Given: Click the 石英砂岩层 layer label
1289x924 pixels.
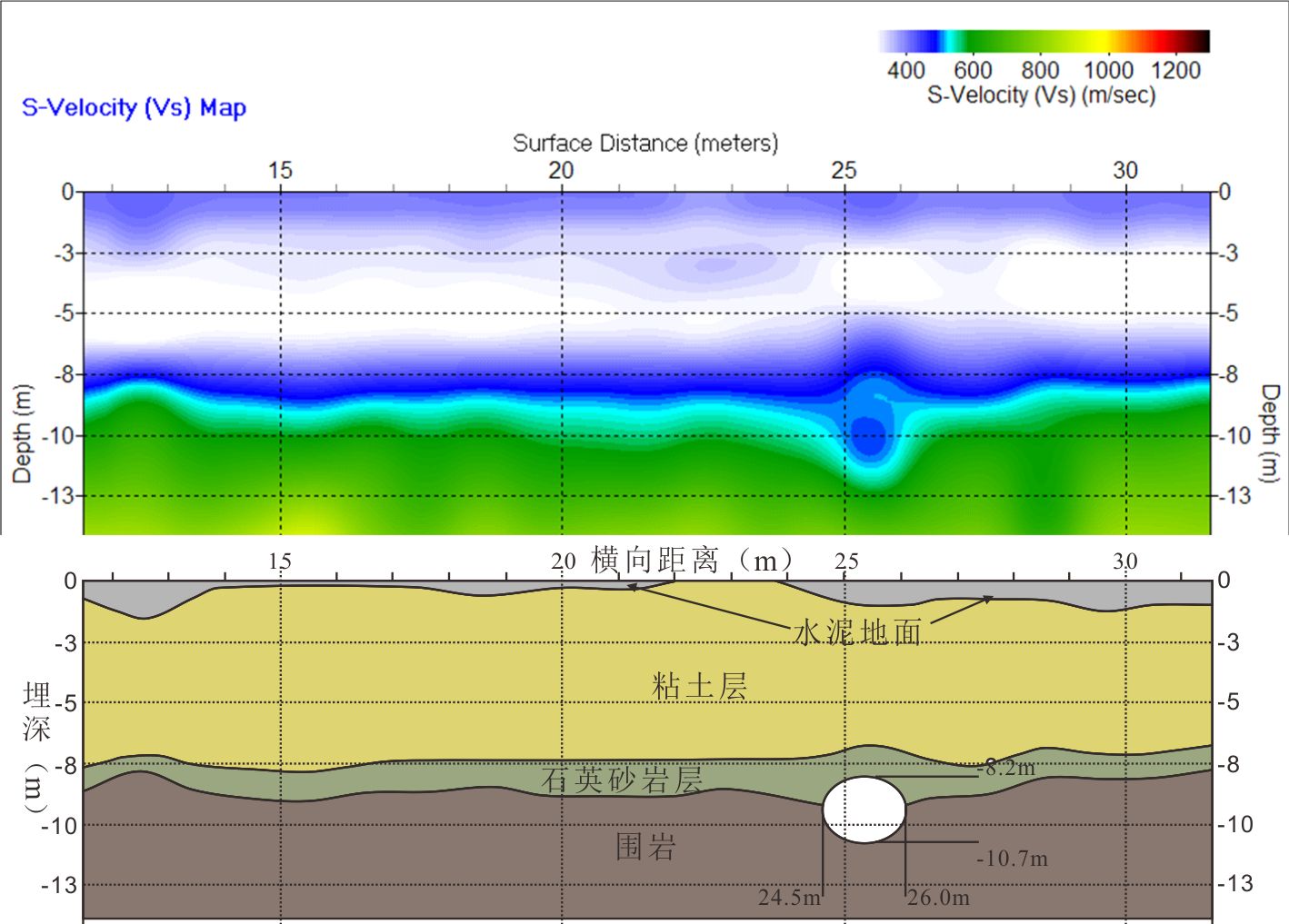Looking at the screenshot, I should tap(622, 780).
